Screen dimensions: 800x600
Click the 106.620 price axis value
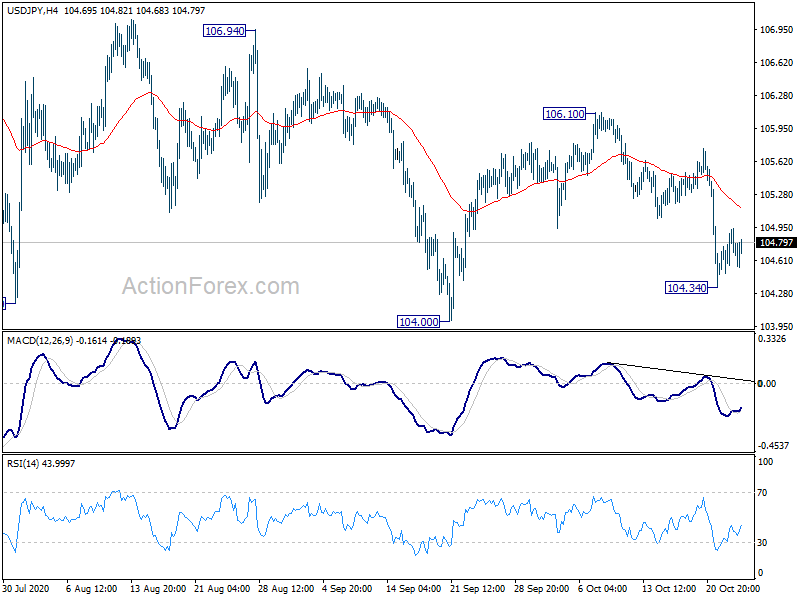click(777, 63)
